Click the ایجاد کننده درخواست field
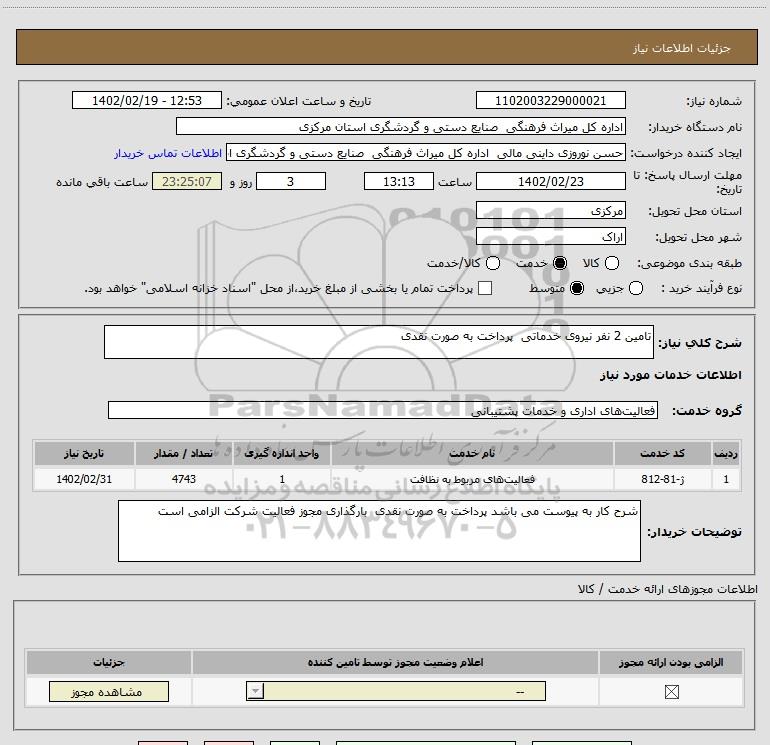The image size is (770, 745). coord(426,153)
